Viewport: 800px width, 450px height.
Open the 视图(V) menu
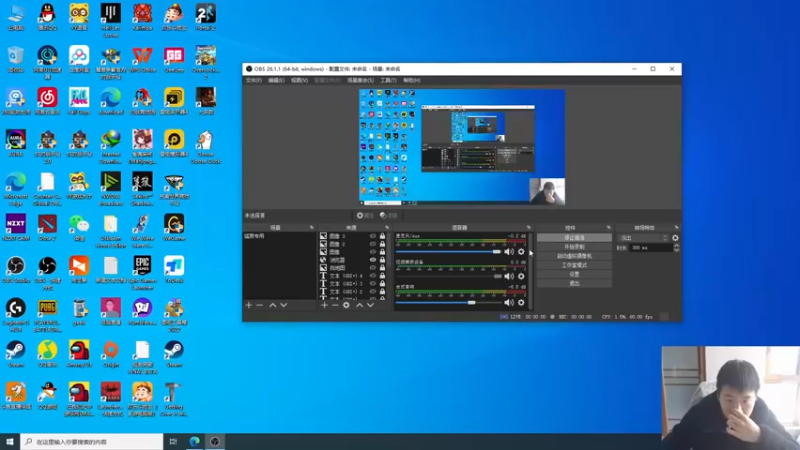(299, 81)
